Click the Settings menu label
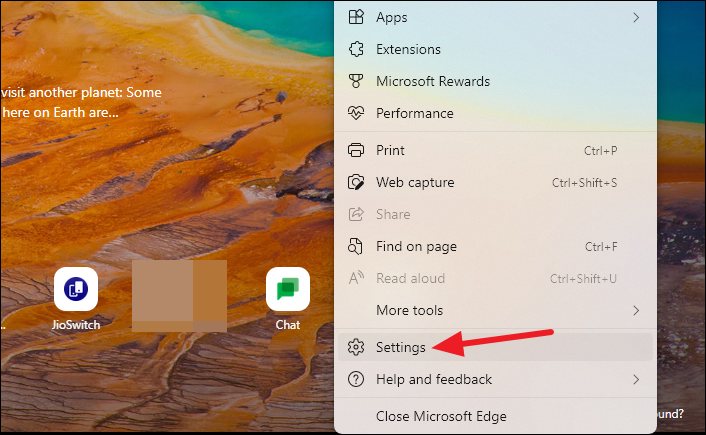 (x=401, y=348)
